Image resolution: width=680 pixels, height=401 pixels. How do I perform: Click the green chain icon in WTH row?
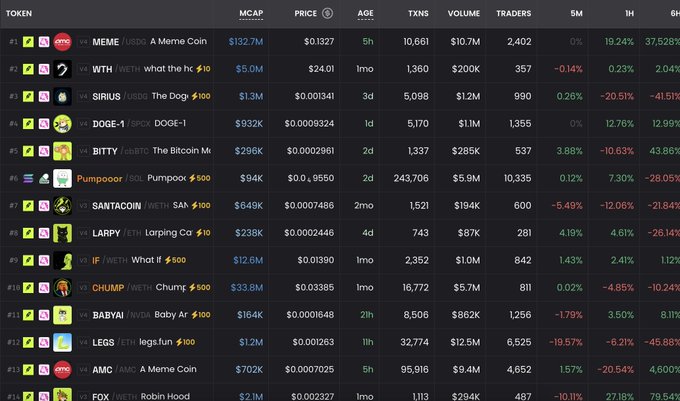point(28,69)
